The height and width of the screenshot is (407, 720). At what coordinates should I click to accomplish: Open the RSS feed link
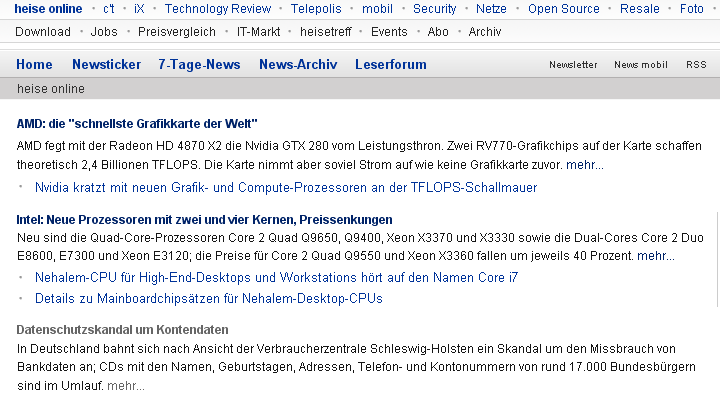[696, 65]
